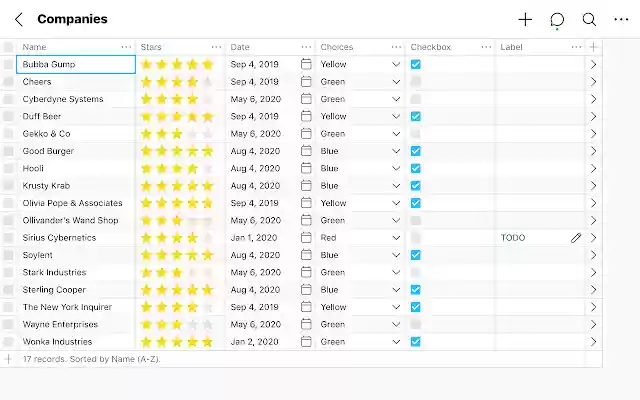Set Cheers rating to five stars
640x400 pixels.
(x=208, y=82)
